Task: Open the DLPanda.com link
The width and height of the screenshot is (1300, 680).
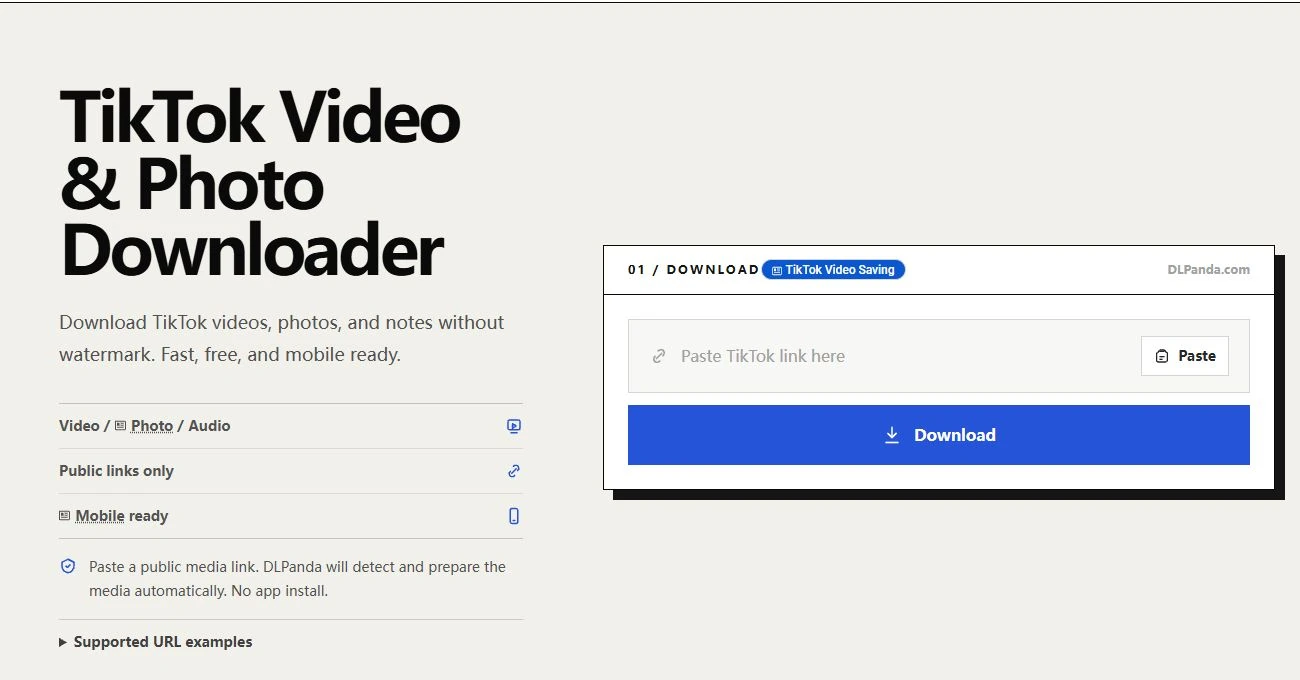Action: point(1208,270)
